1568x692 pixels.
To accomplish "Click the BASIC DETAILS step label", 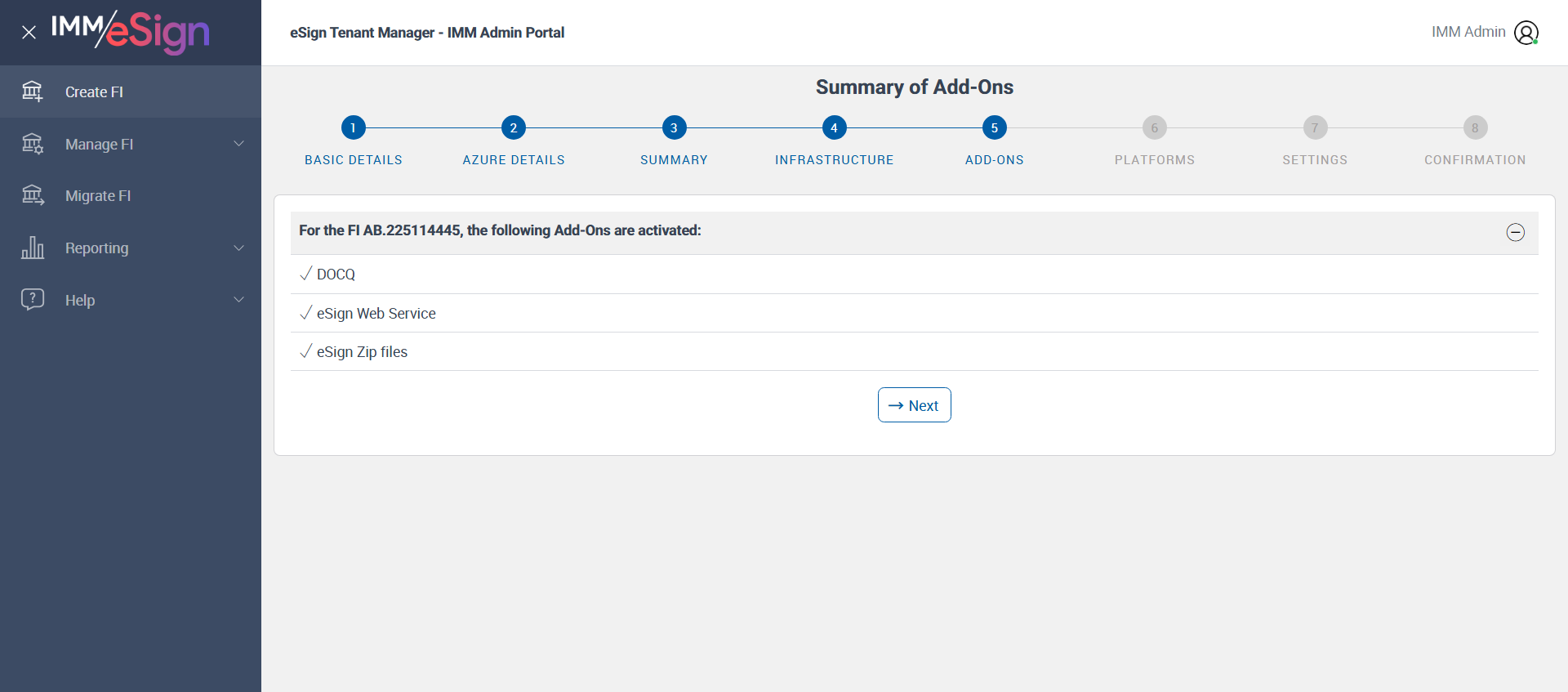I will 354,160.
